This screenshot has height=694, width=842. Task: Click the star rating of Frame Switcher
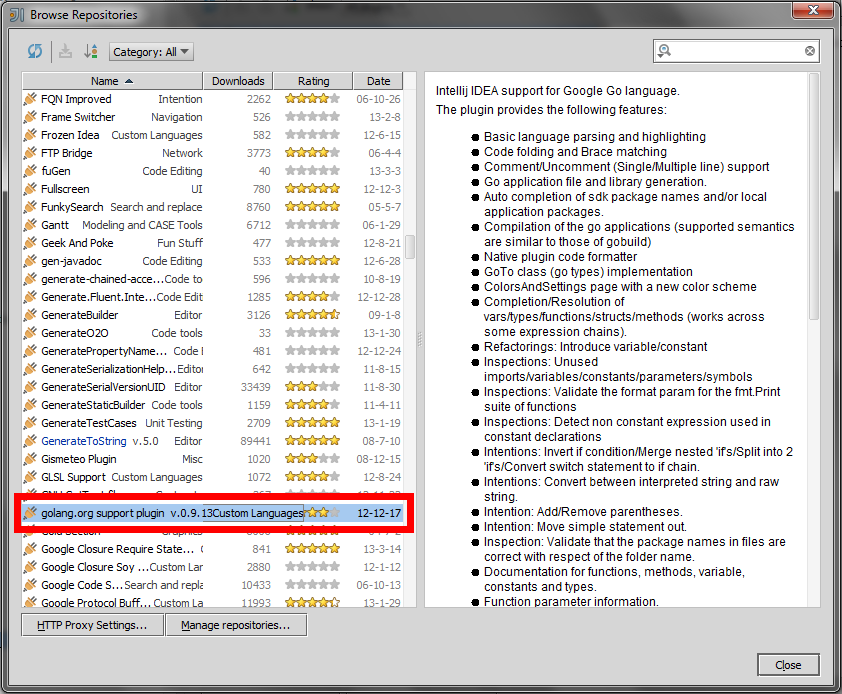tap(312, 117)
